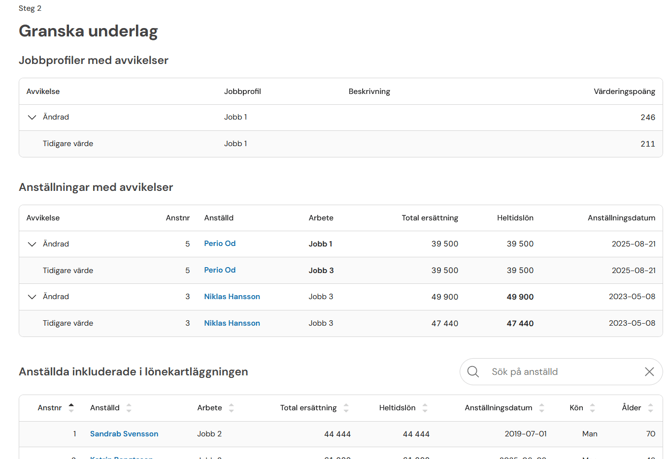Open Perio Od in the Ändrad row

coord(220,243)
